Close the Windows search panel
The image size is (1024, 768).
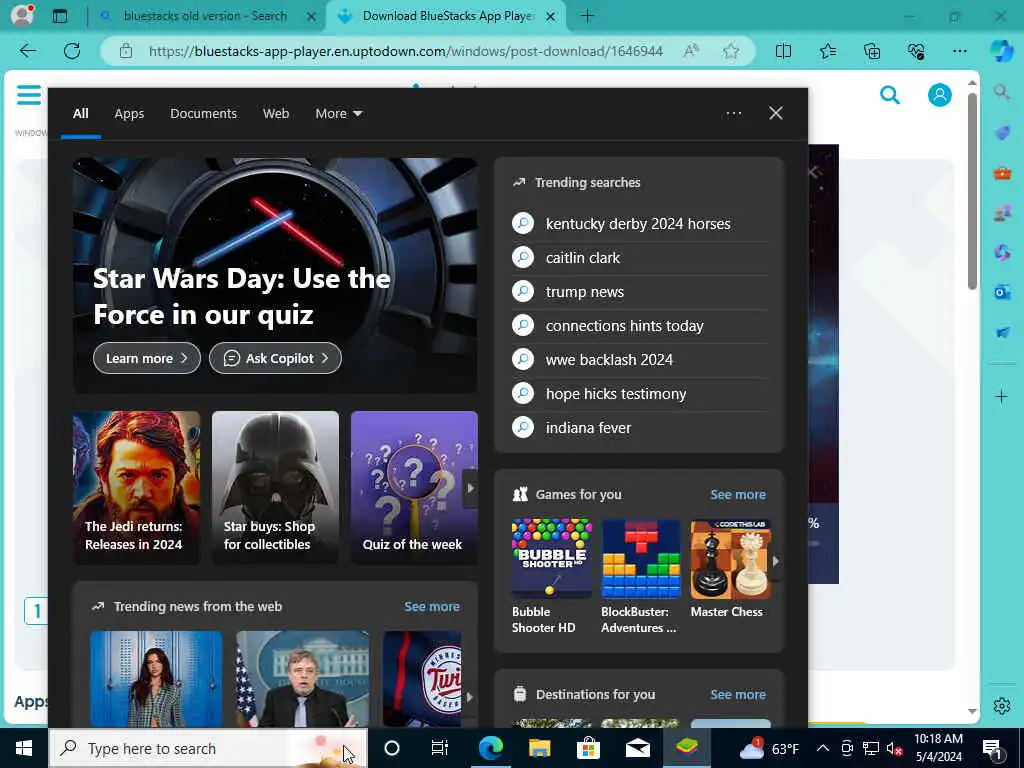[776, 113]
